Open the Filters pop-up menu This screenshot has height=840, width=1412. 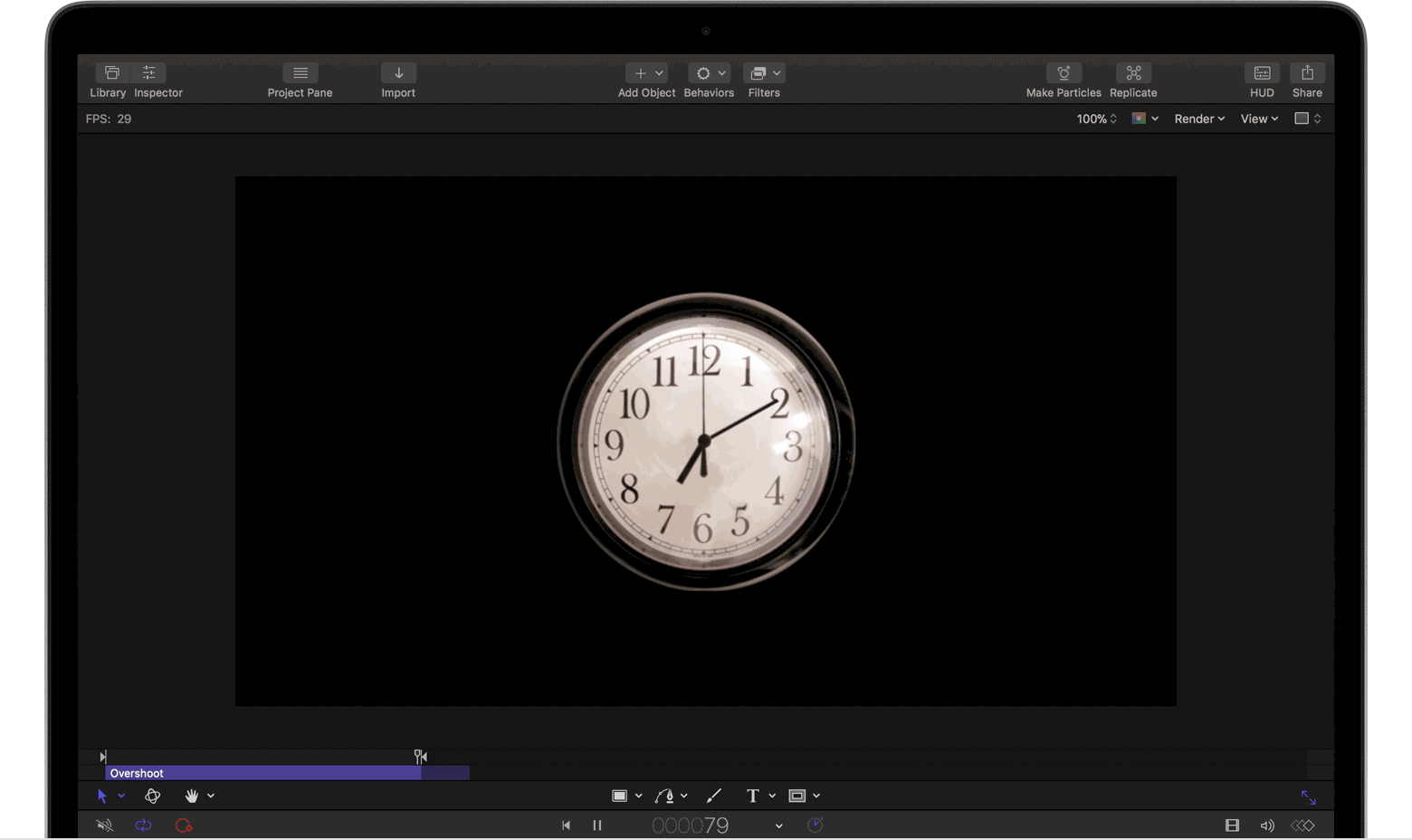point(764,73)
